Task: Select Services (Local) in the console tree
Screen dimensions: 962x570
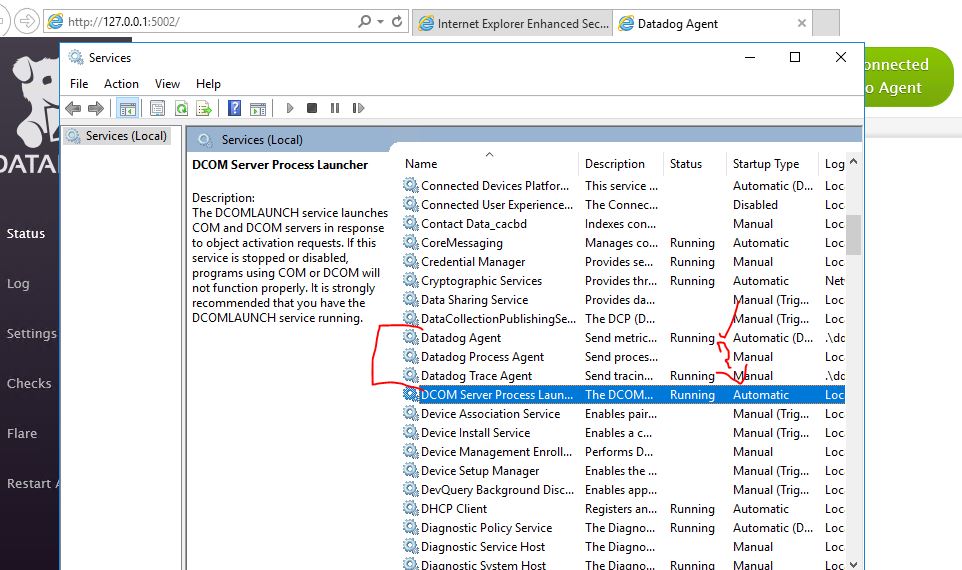Action: 125,136
